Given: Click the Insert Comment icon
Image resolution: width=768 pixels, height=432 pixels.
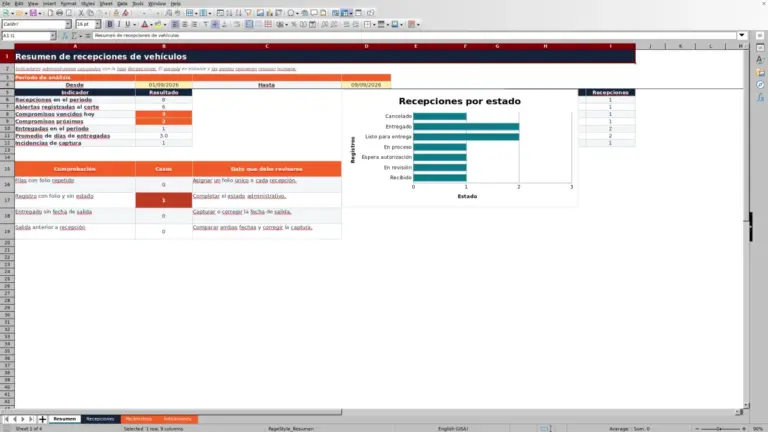Looking at the screenshot, I should coord(314,13).
